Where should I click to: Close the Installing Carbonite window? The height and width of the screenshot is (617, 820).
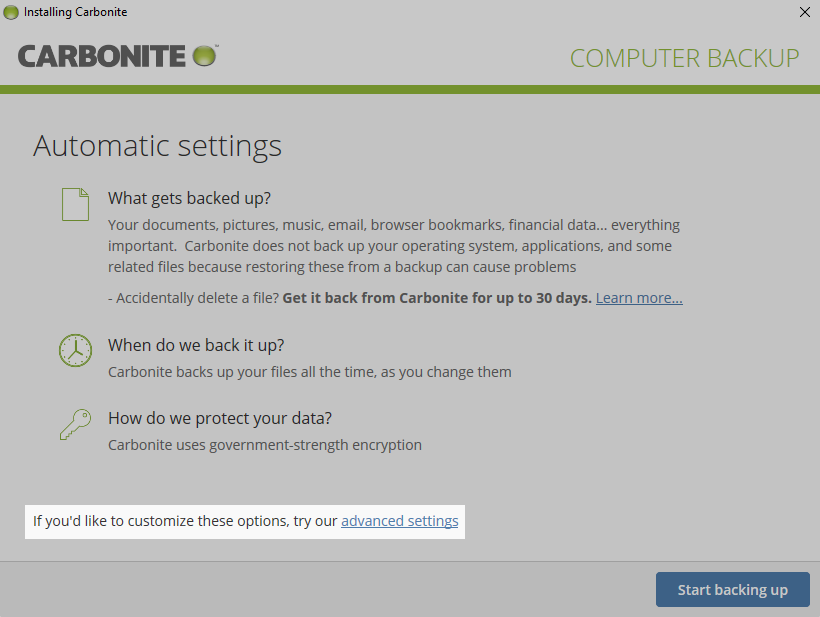point(804,12)
